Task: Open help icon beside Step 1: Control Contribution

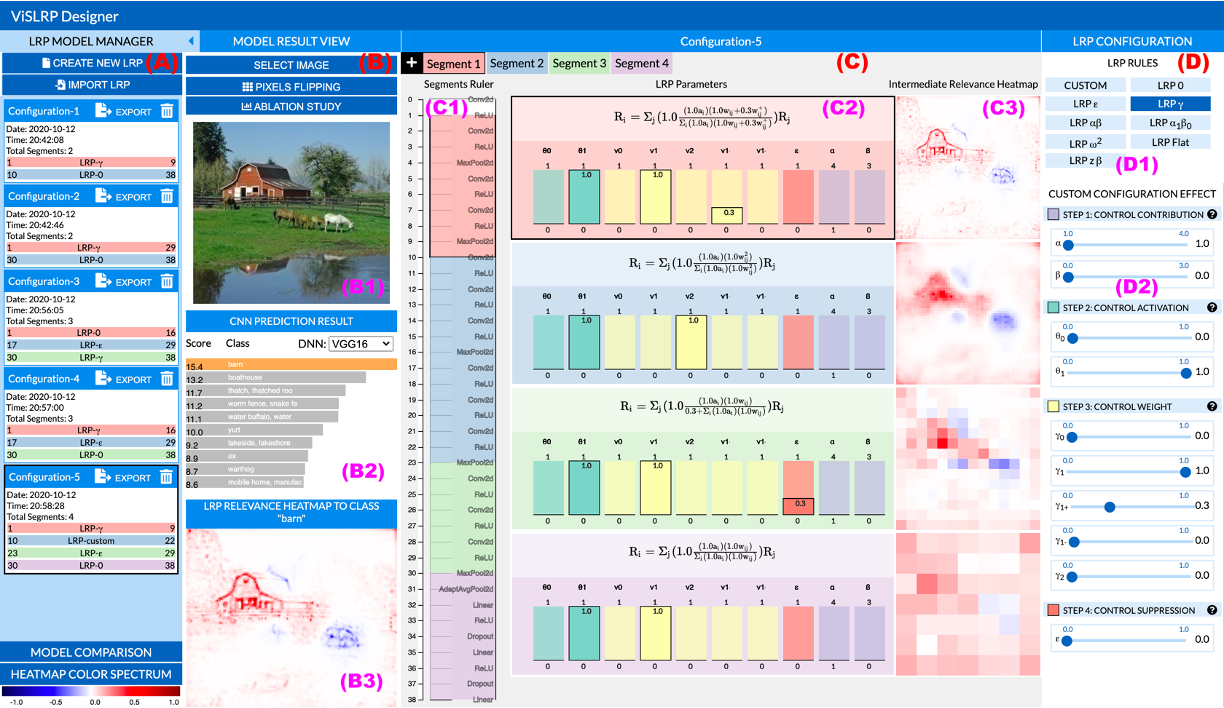Action: 1212,213
